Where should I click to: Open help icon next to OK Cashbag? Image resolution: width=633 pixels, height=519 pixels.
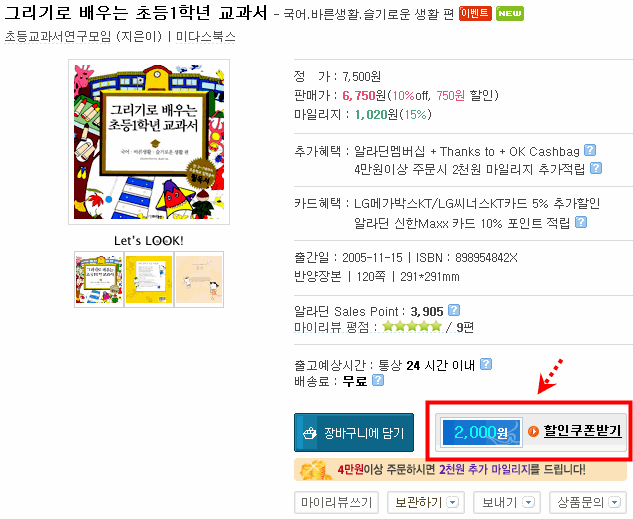[x=590, y=150]
